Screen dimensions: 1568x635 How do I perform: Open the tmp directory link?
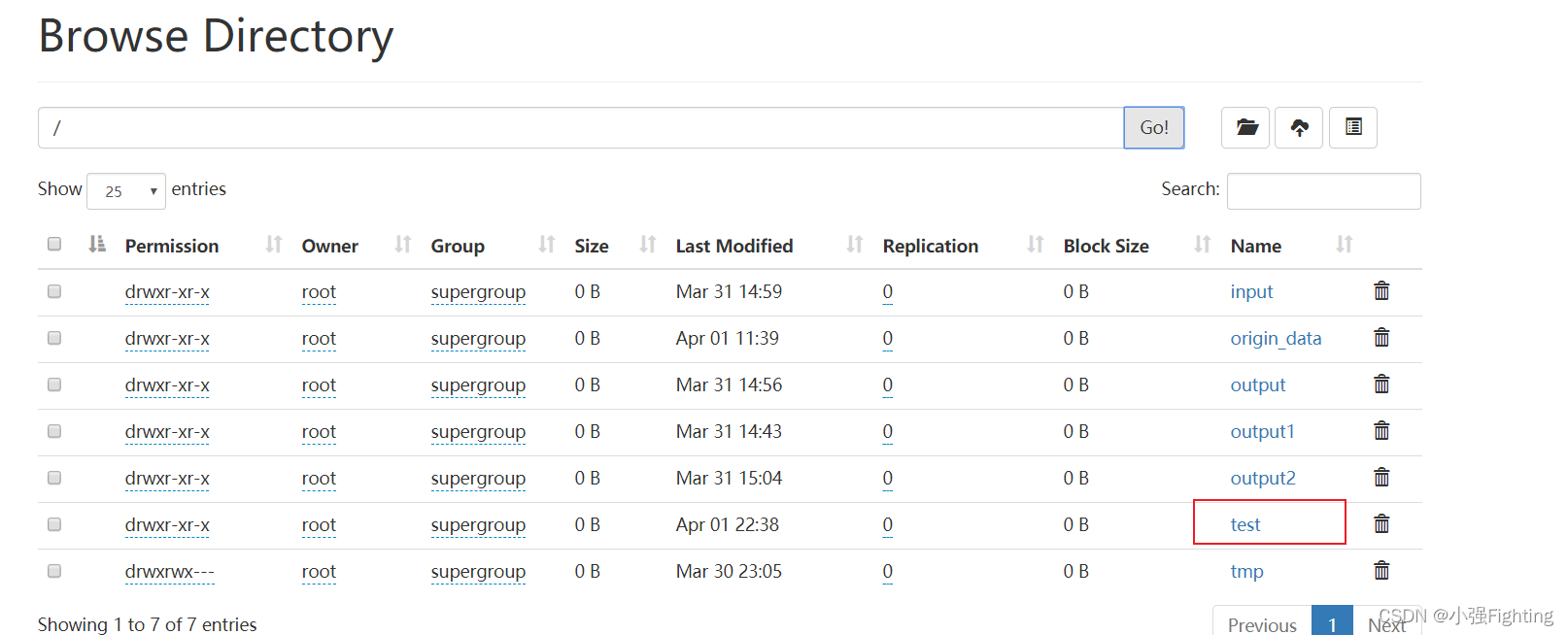(1247, 571)
